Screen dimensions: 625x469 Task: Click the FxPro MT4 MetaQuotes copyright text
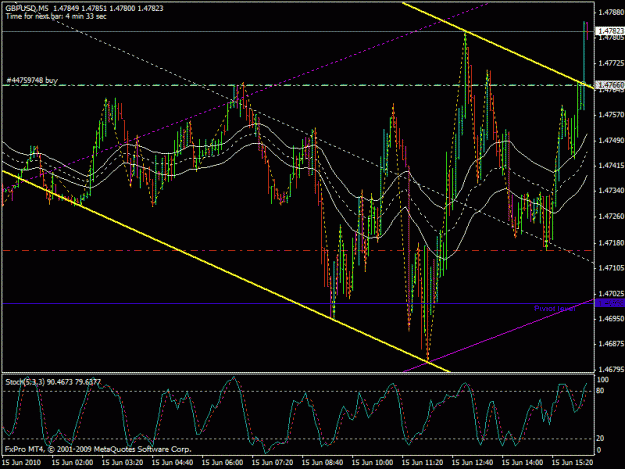[x=98, y=449]
